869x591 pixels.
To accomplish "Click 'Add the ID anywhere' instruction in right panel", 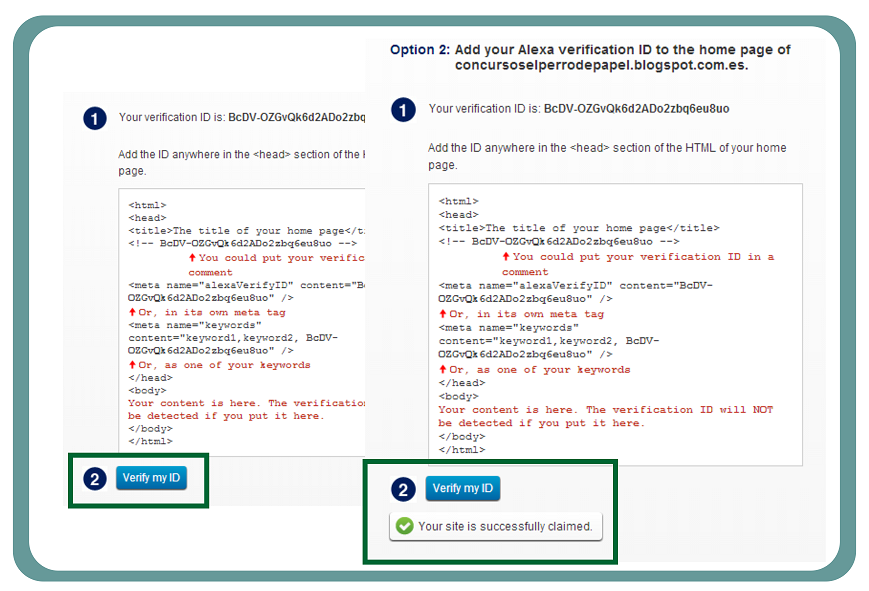I will coord(607,156).
